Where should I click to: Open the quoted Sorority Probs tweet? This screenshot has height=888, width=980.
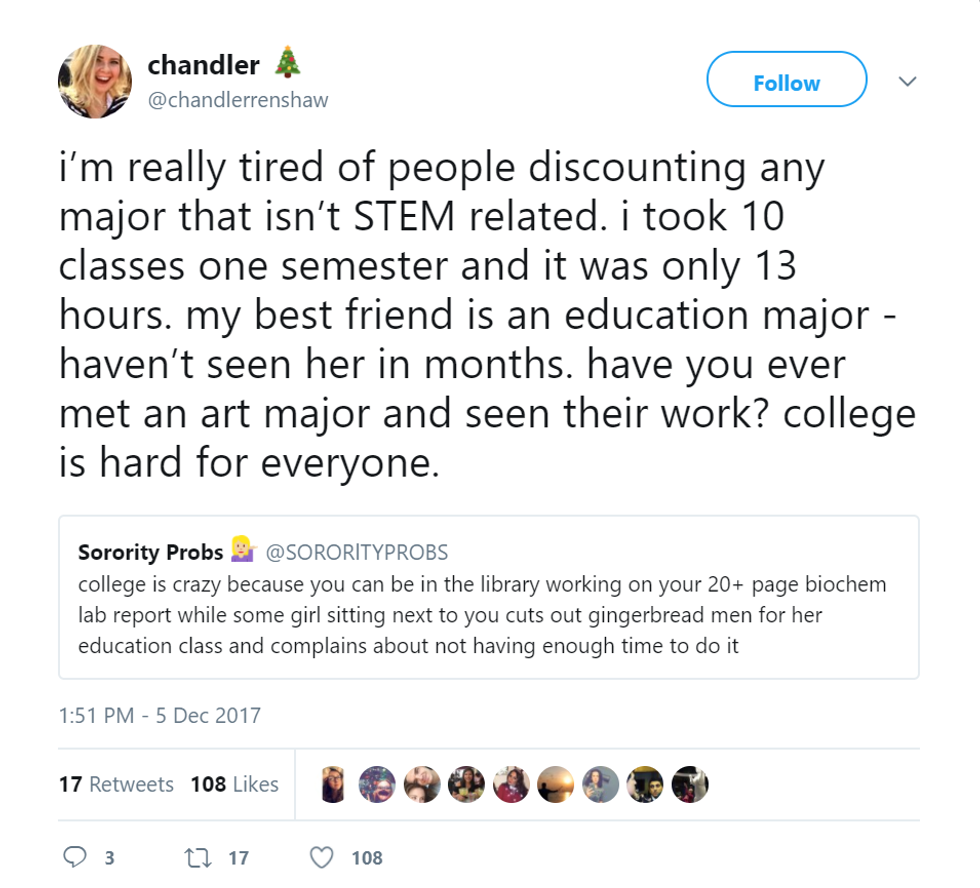[x=488, y=615]
